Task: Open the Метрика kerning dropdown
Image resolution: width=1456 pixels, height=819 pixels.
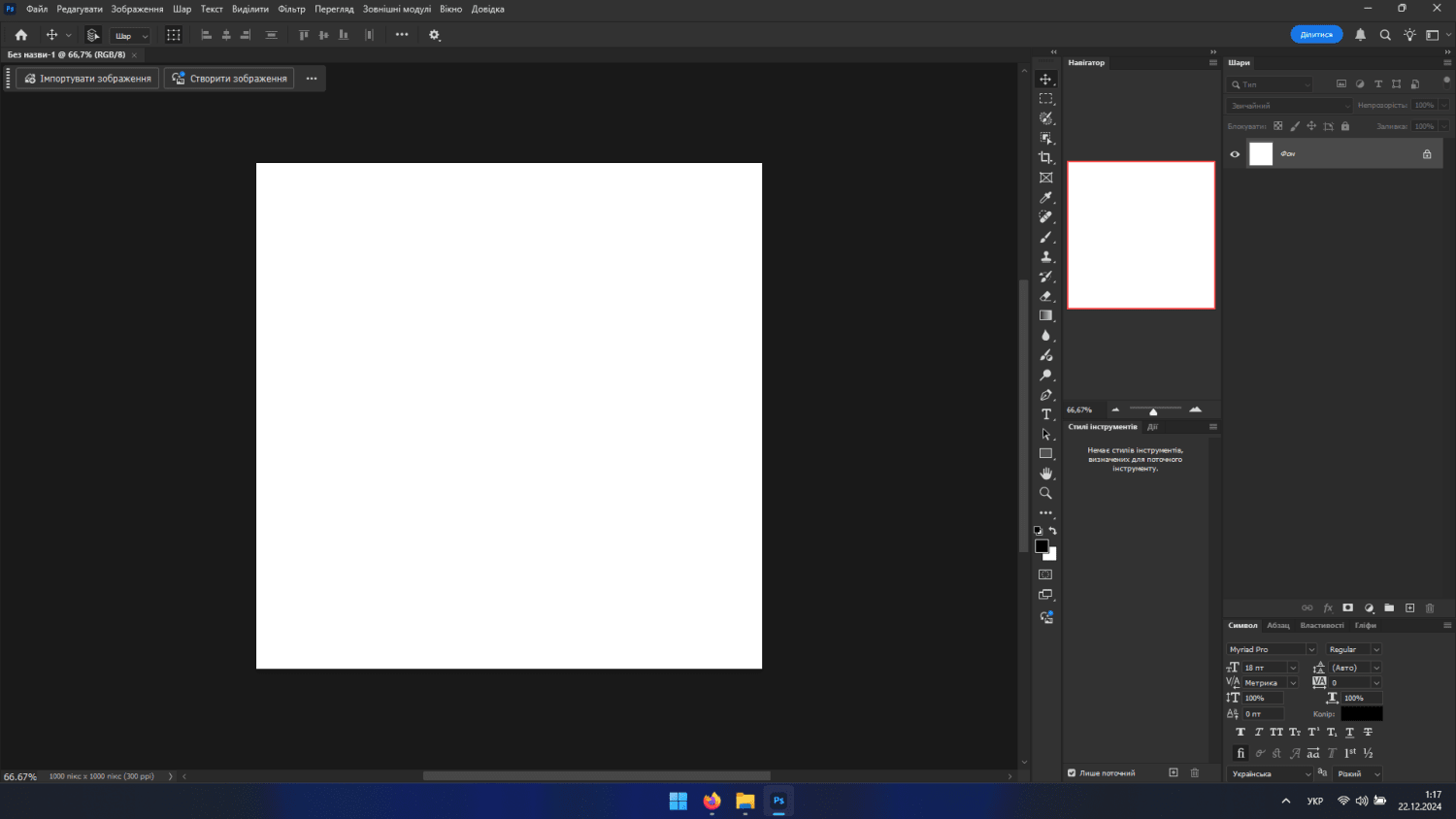Action: click(1270, 683)
